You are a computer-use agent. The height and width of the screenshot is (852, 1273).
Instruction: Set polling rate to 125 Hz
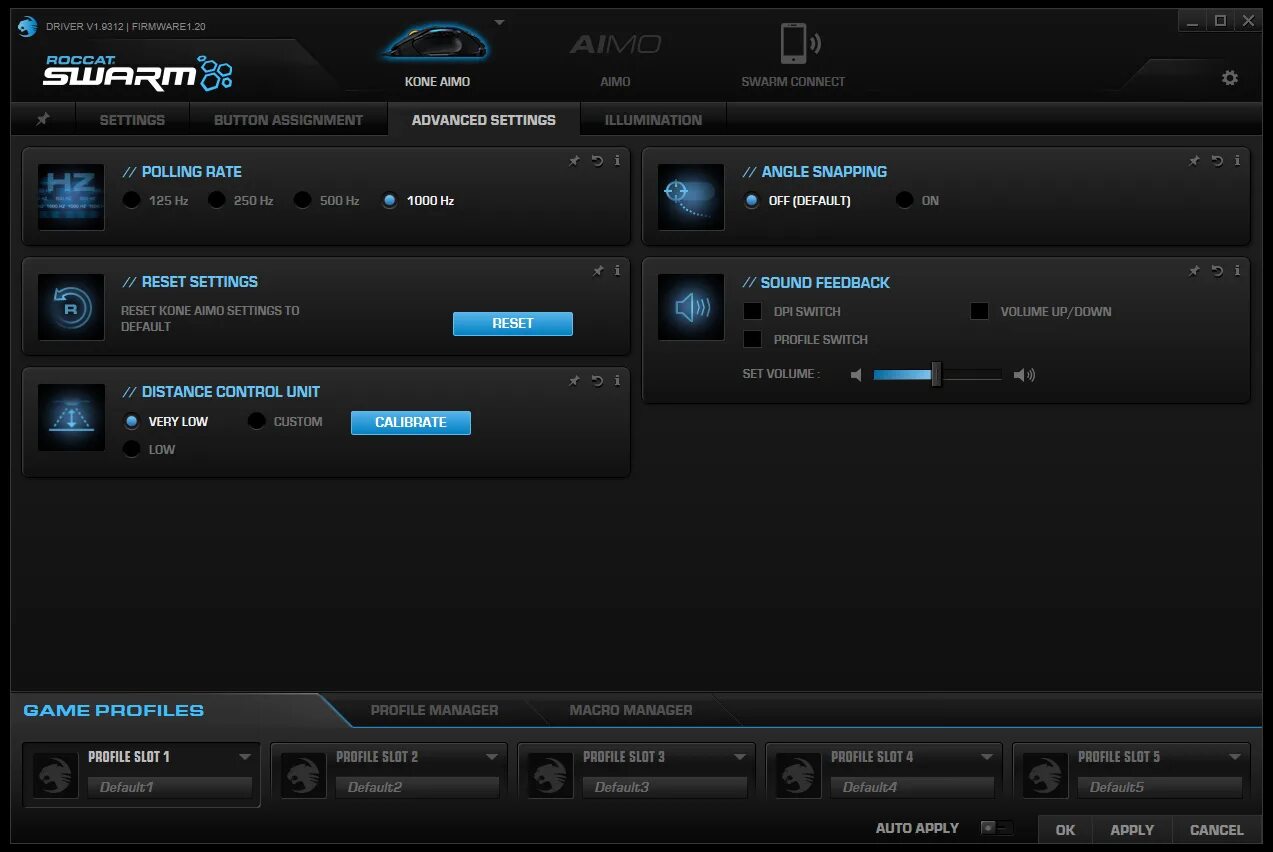coord(131,200)
